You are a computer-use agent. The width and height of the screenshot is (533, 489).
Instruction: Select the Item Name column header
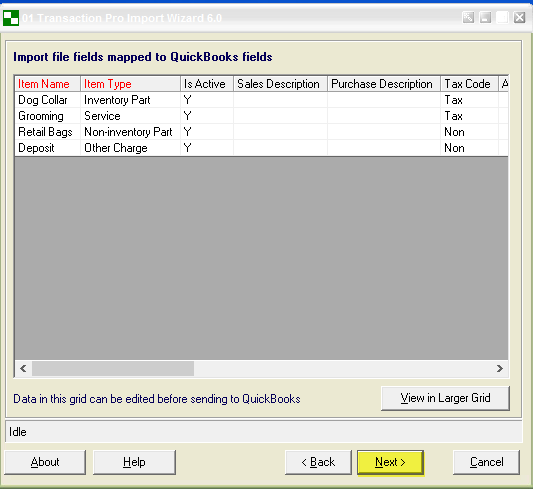[48, 84]
